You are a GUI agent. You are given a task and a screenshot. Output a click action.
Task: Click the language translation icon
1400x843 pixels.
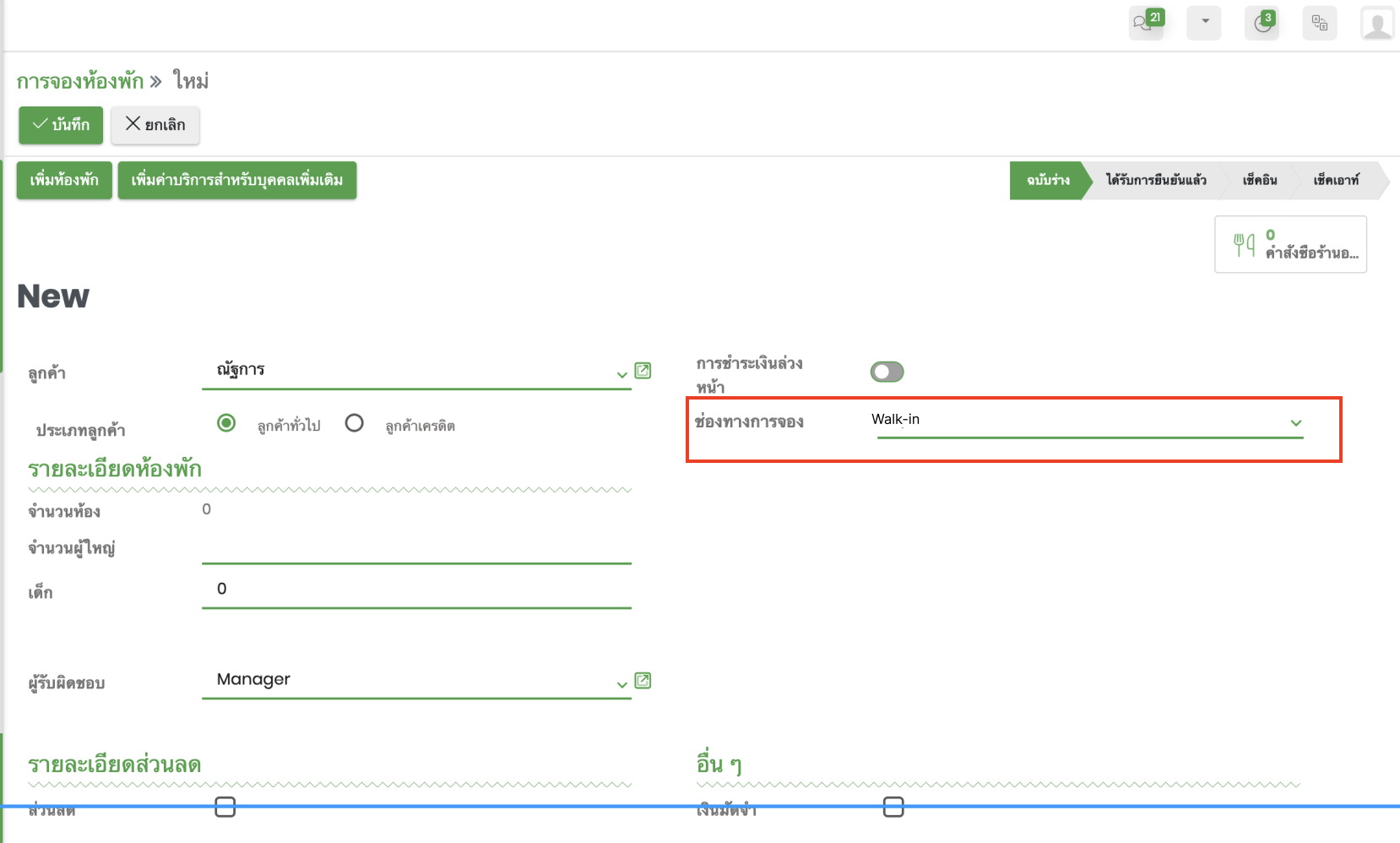[x=1319, y=23]
